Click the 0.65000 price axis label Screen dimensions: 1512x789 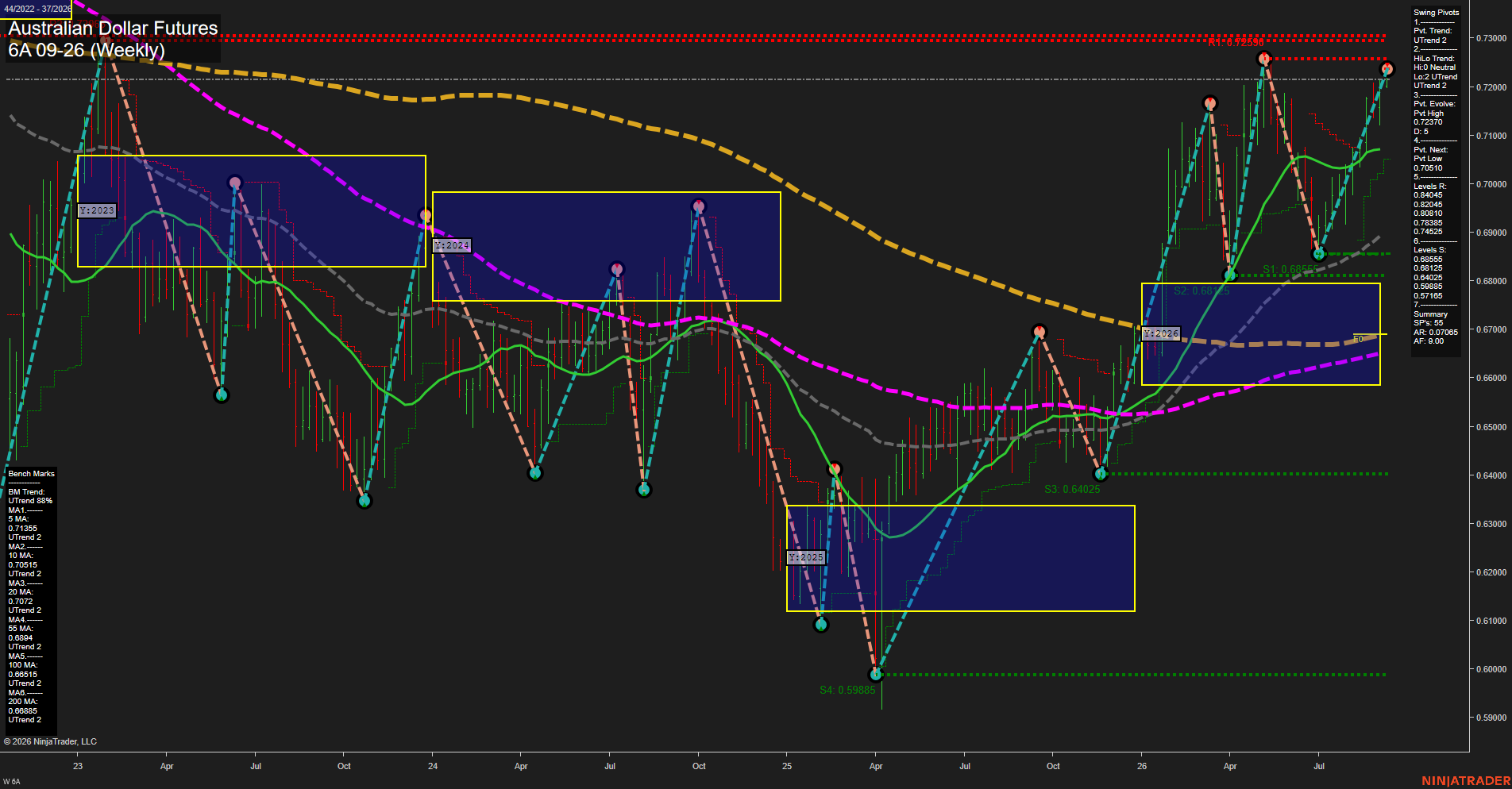pyautogui.click(x=1491, y=427)
